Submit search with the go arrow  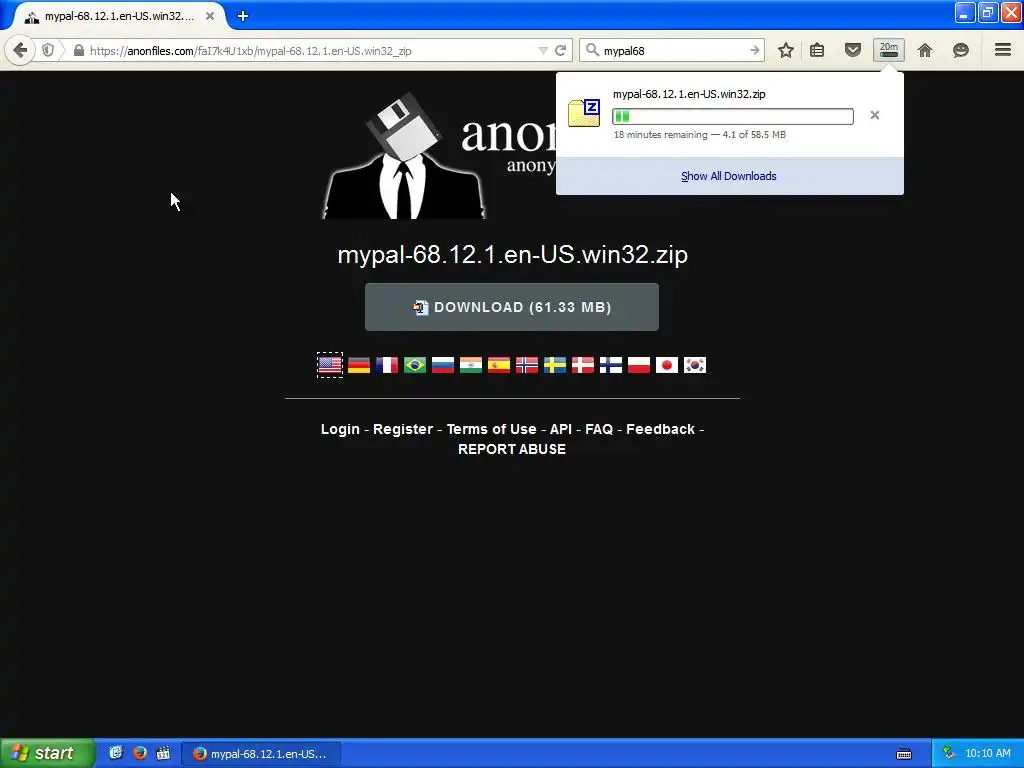coord(755,50)
